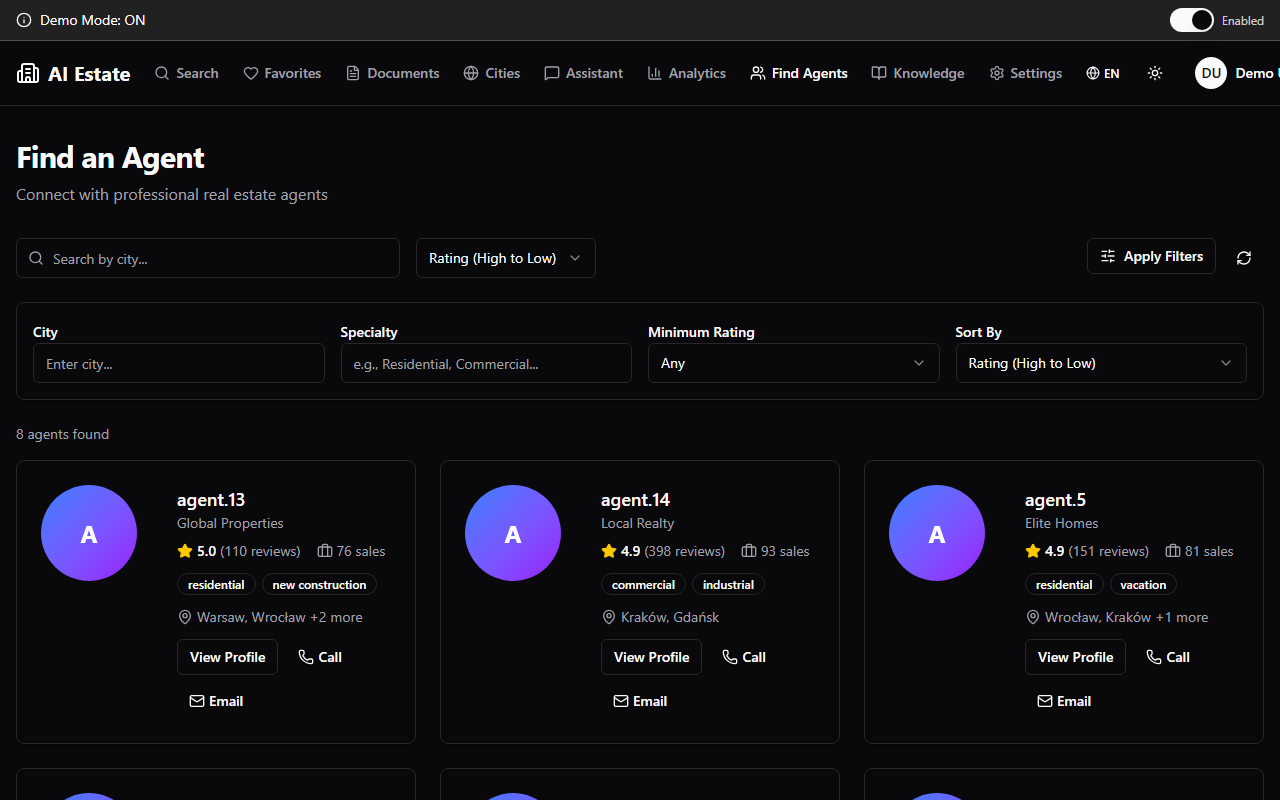Click agent.5's round avatar
The image size is (1280, 800).
click(937, 533)
